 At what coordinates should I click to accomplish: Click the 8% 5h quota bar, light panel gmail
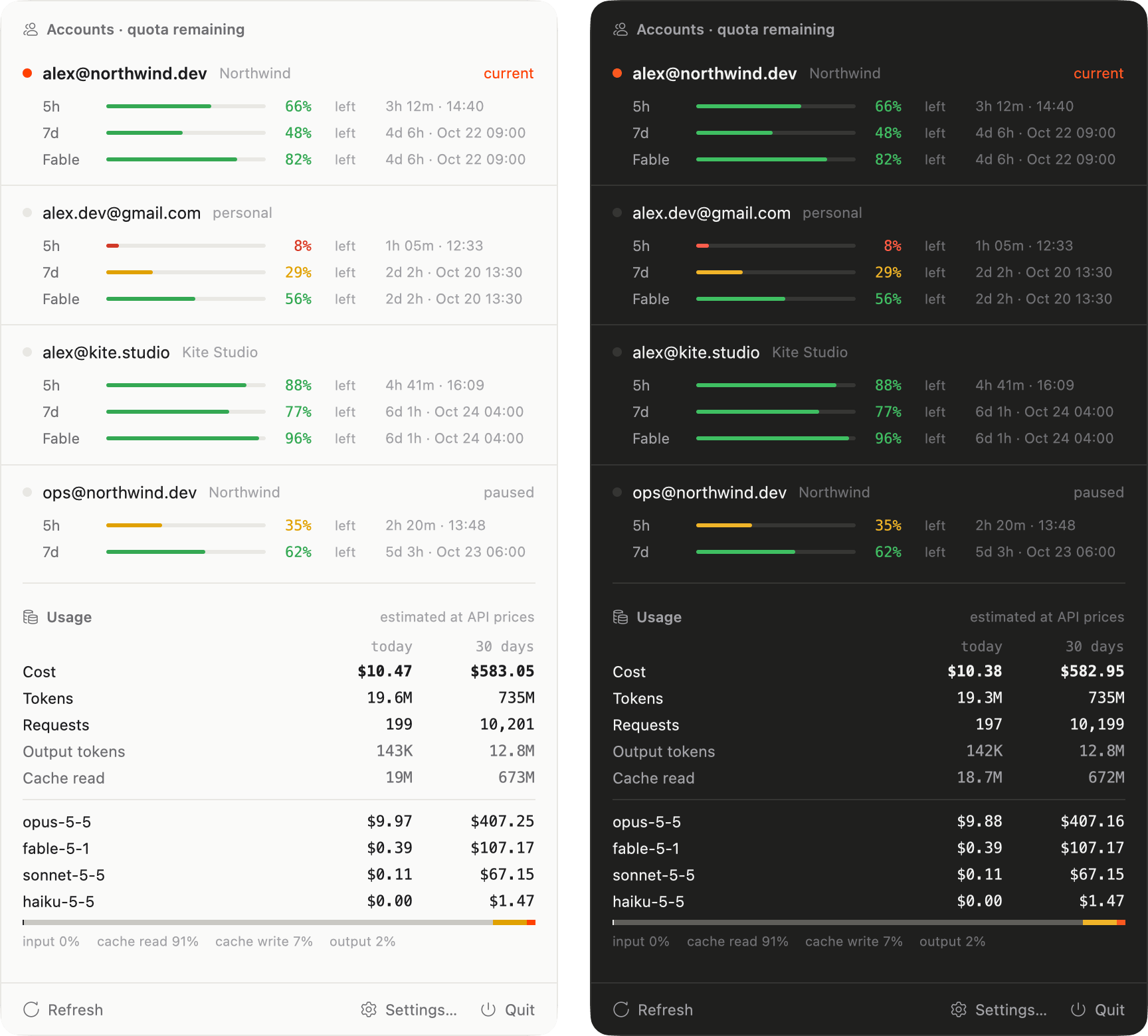186,246
